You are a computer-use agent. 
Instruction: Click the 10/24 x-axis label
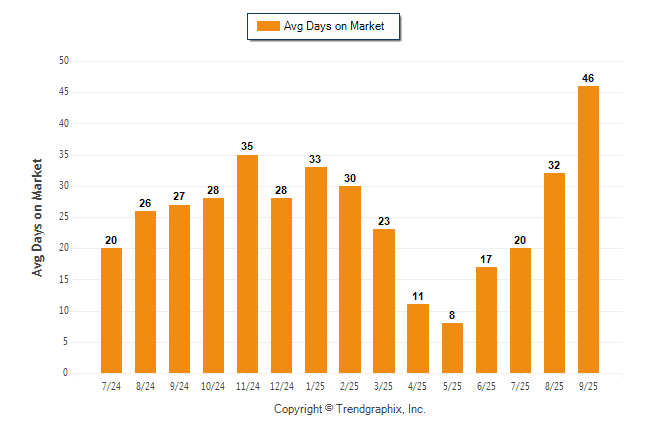click(x=214, y=386)
